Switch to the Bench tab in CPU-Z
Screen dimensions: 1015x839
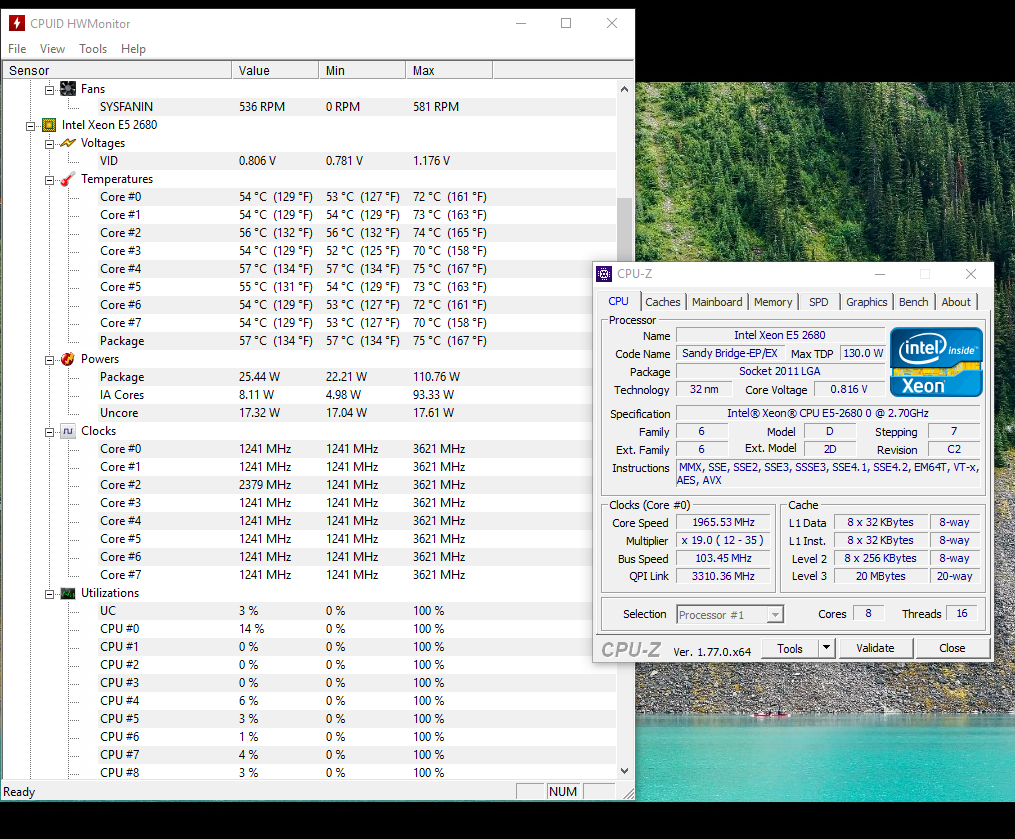coord(913,302)
